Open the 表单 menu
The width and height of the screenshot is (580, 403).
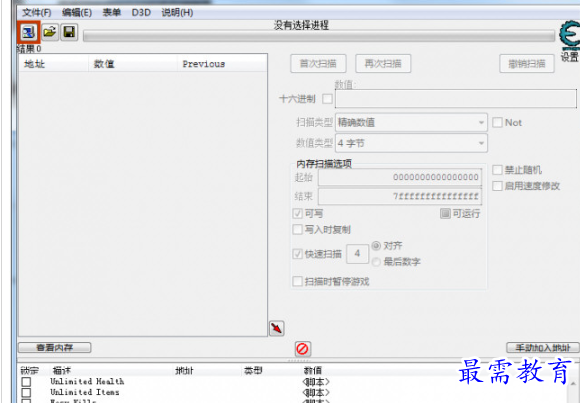(111, 13)
